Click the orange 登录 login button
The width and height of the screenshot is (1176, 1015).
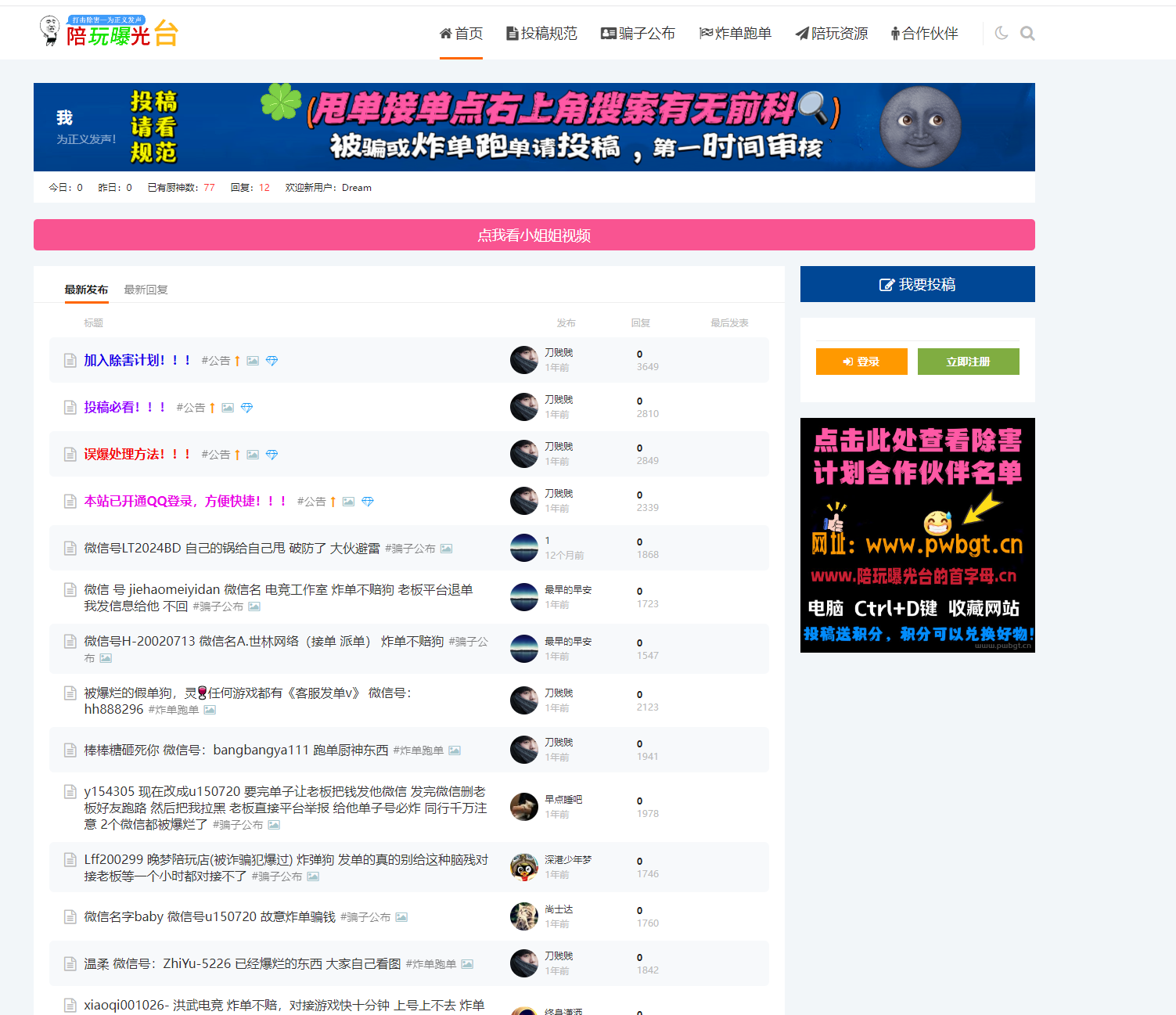click(x=861, y=361)
